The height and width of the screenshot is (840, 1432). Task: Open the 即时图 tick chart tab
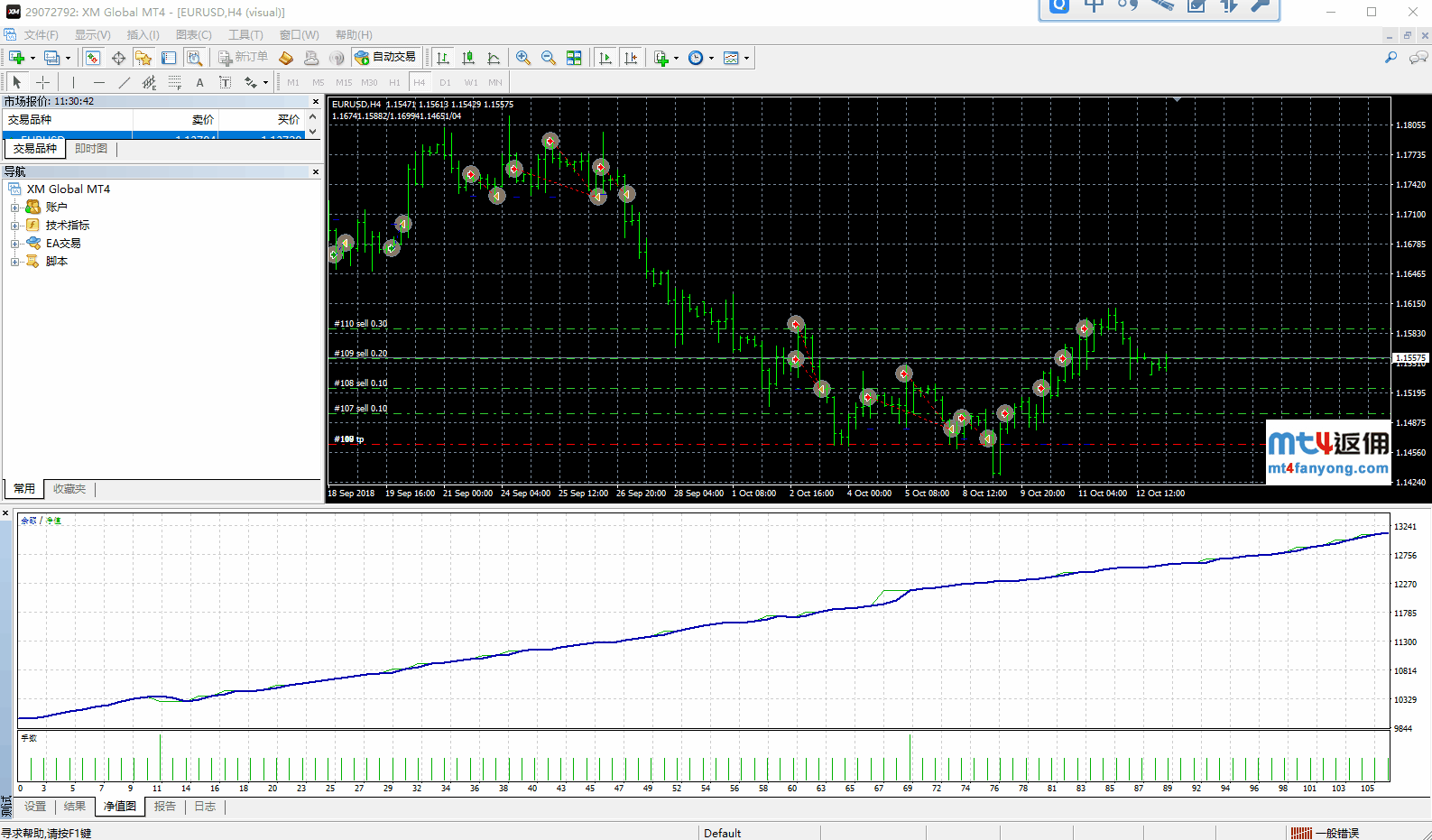point(91,149)
